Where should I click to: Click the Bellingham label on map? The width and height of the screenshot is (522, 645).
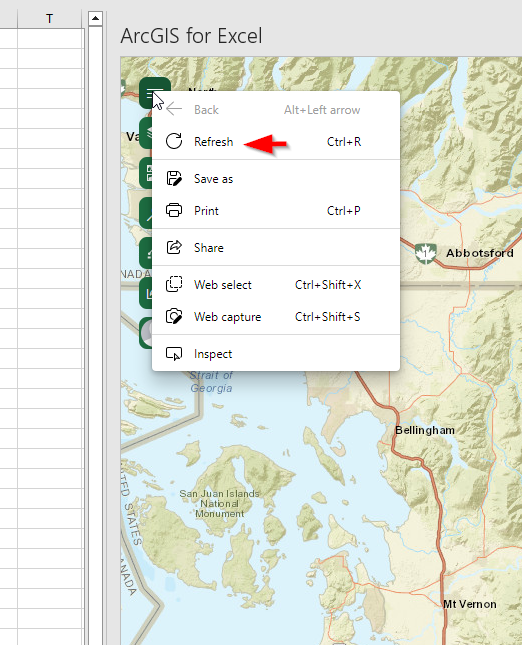point(425,430)
